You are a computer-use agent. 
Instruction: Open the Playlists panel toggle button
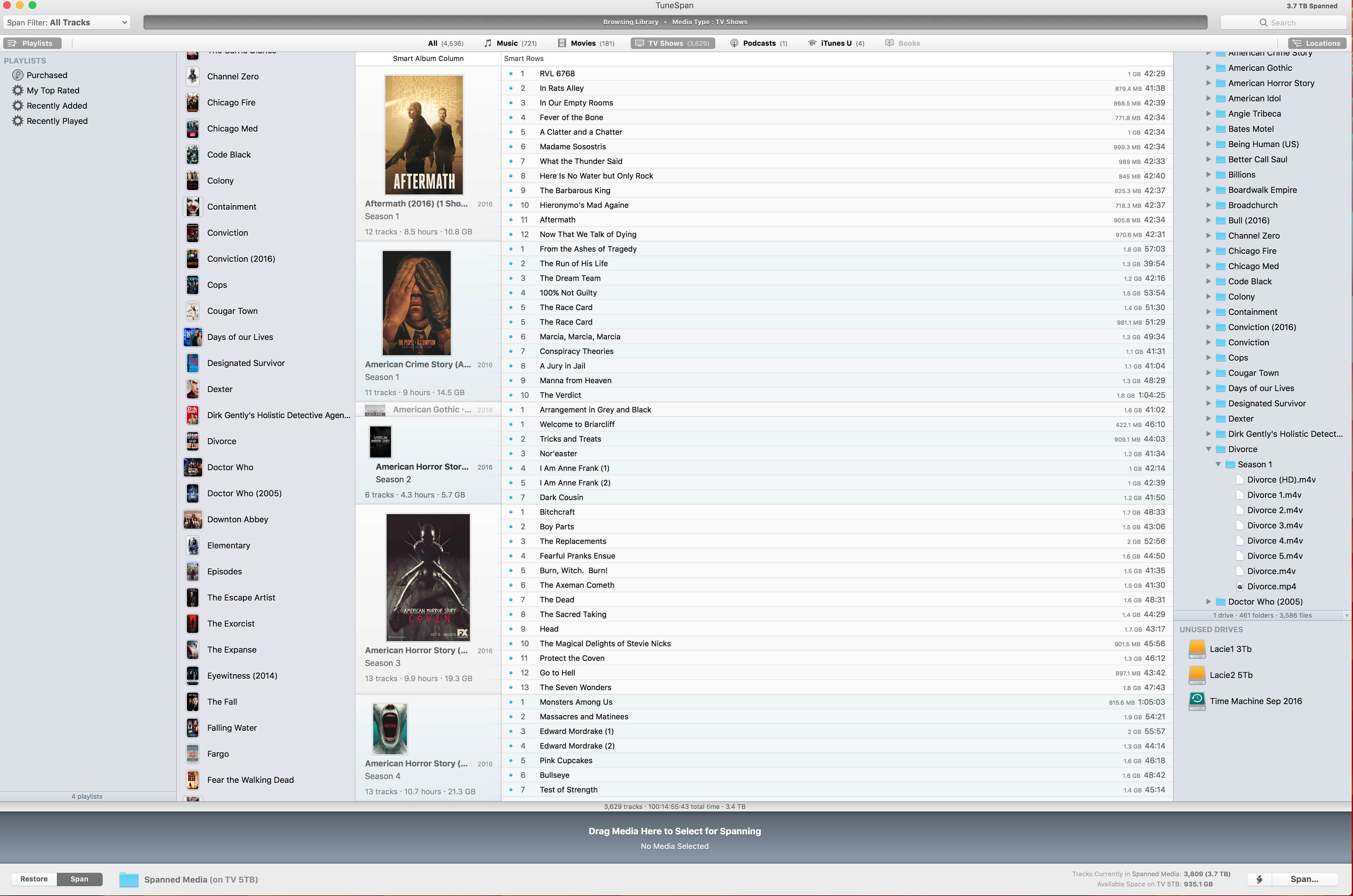click(32, 44)
